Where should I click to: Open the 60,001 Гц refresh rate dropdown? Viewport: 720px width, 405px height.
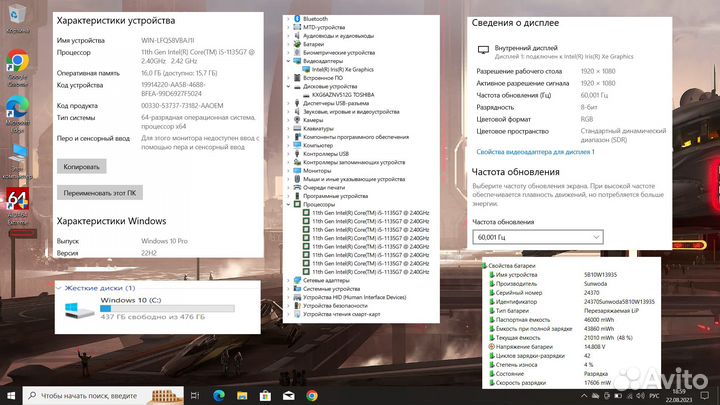click(x=538, y=237)
